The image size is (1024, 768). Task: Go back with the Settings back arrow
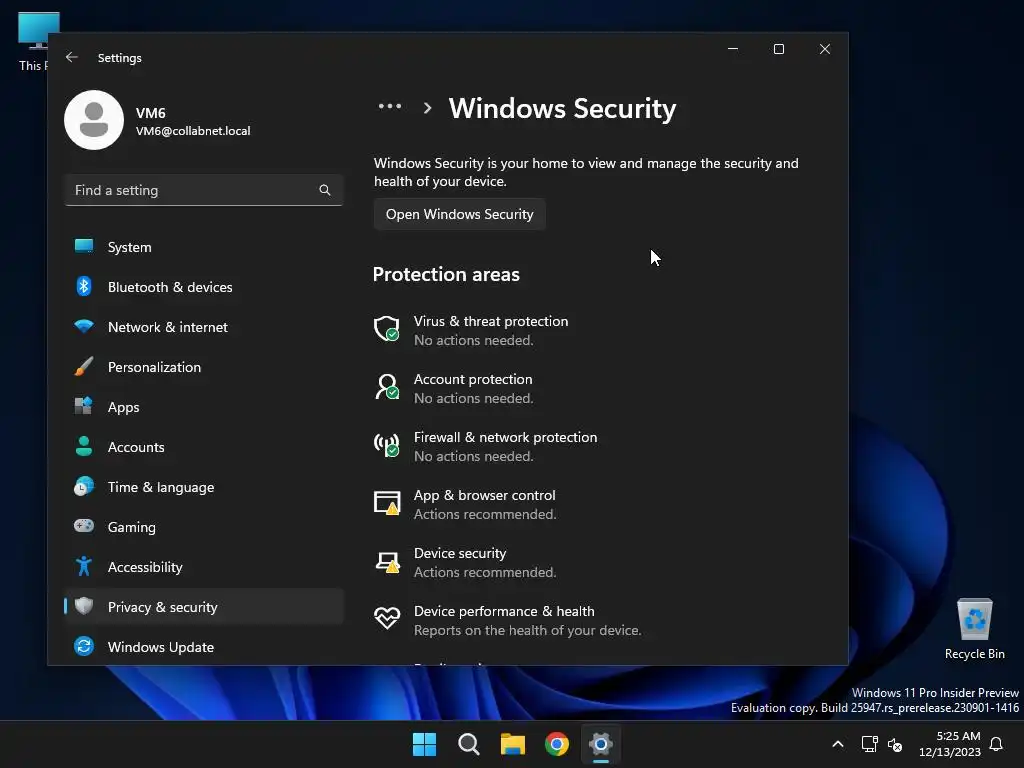[72, 57]
